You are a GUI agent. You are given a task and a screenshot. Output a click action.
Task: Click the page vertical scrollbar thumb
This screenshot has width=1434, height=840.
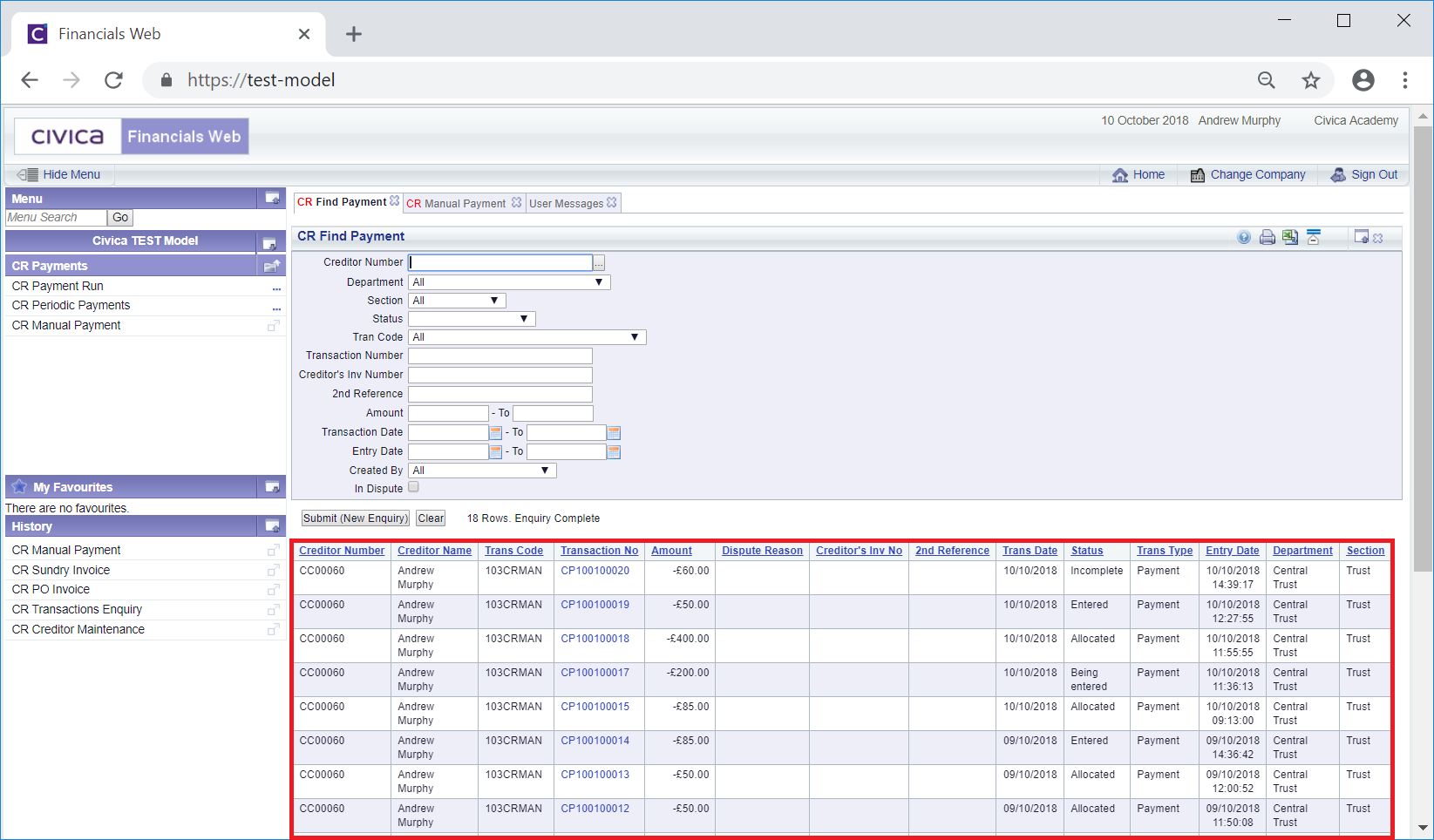[x=1423, y=349]
